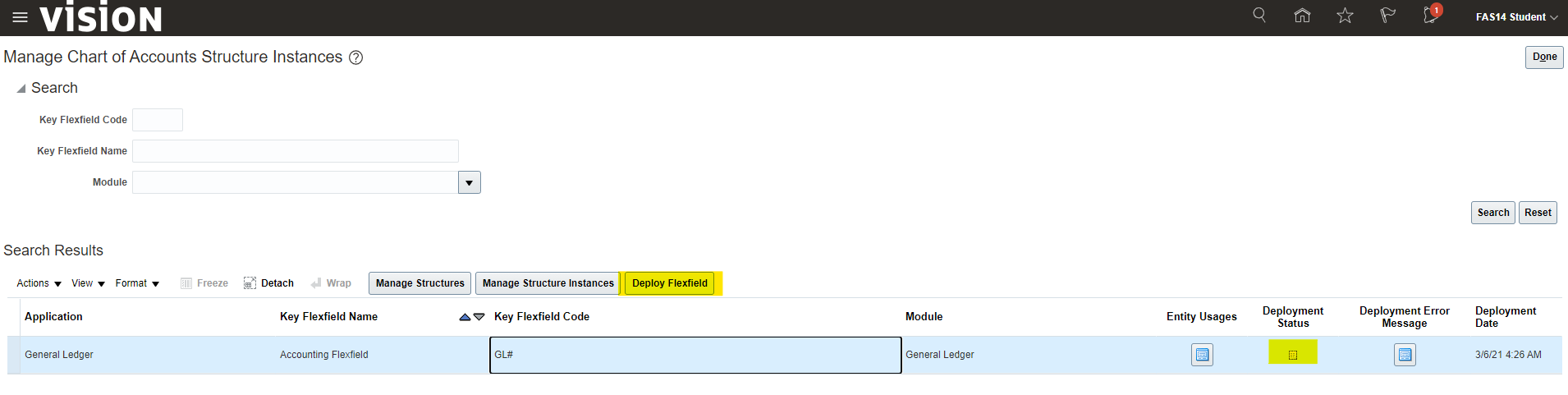Open the Actions menu

[39, 283]
